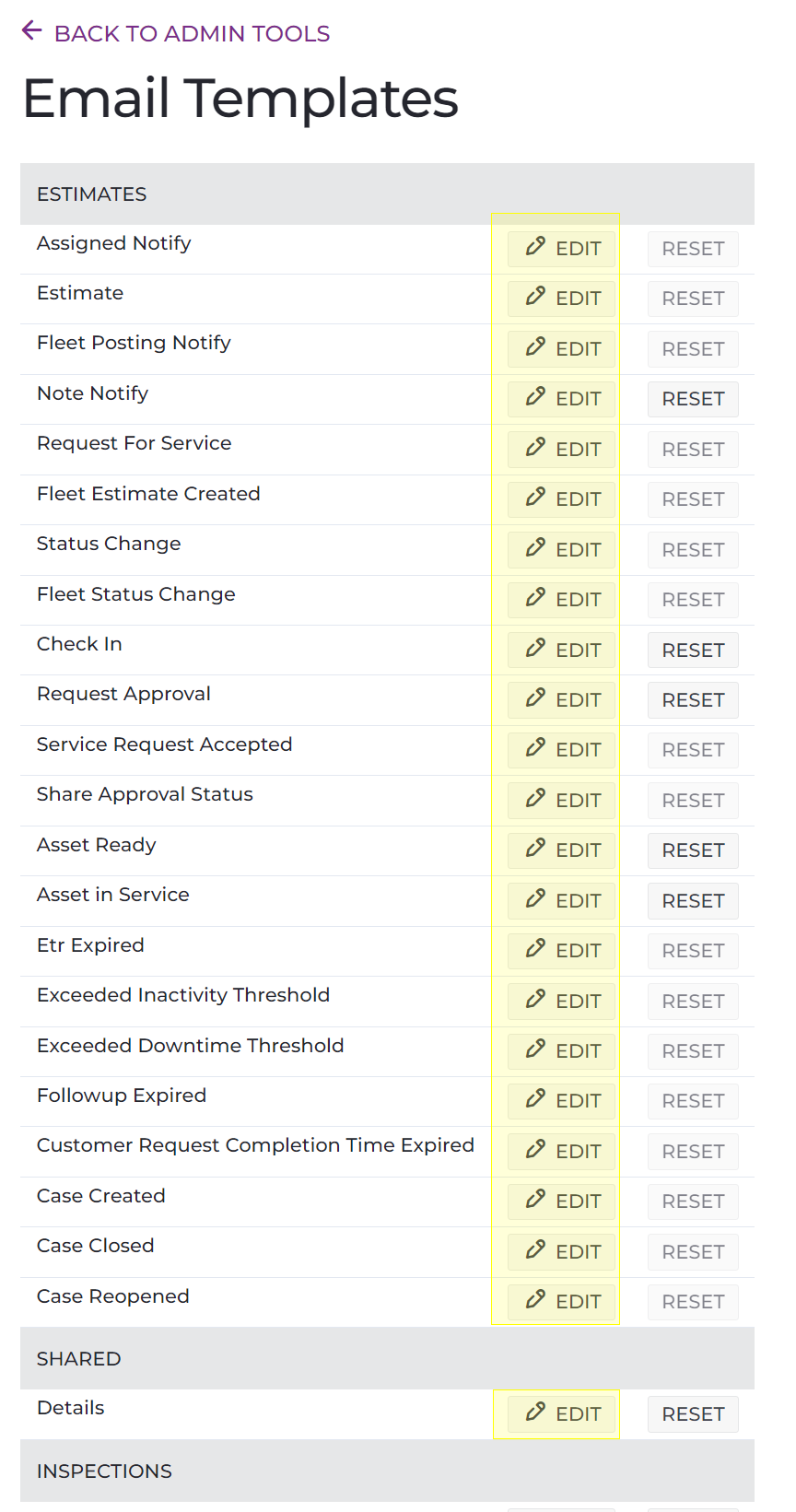The height and width of the screenshot is (1512, 796).
Task: Edit the Service Request Accepted template
Action: pos(560,749)
